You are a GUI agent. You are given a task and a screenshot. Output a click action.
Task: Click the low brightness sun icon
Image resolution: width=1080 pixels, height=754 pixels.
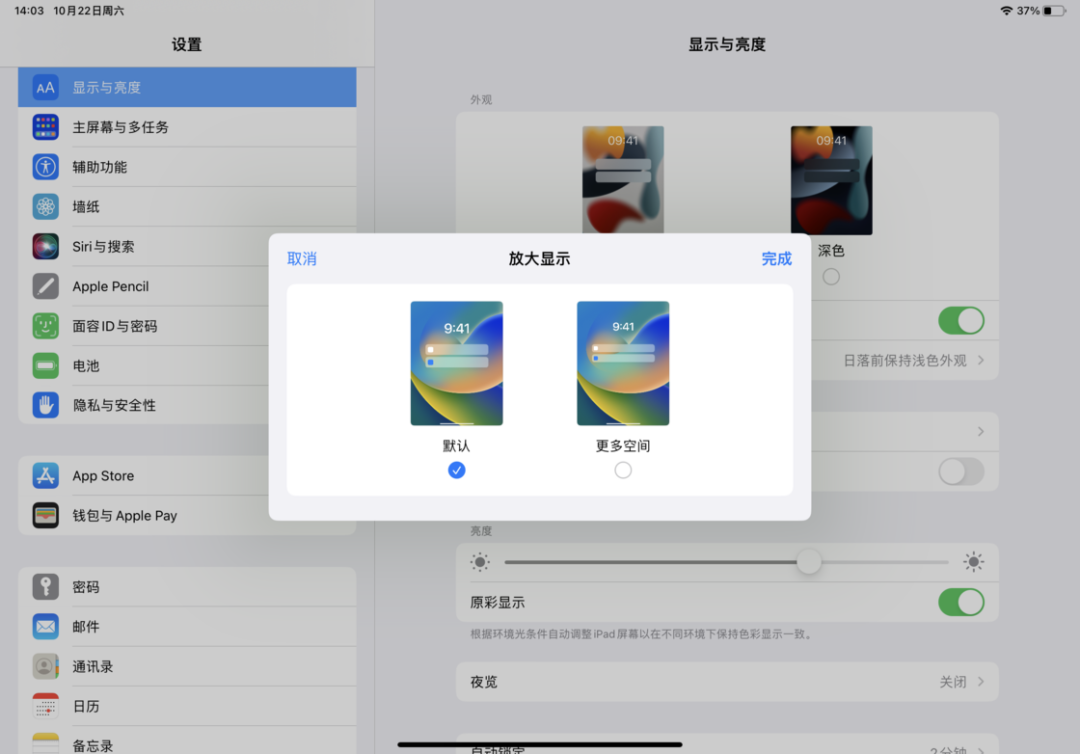(480, 562)
